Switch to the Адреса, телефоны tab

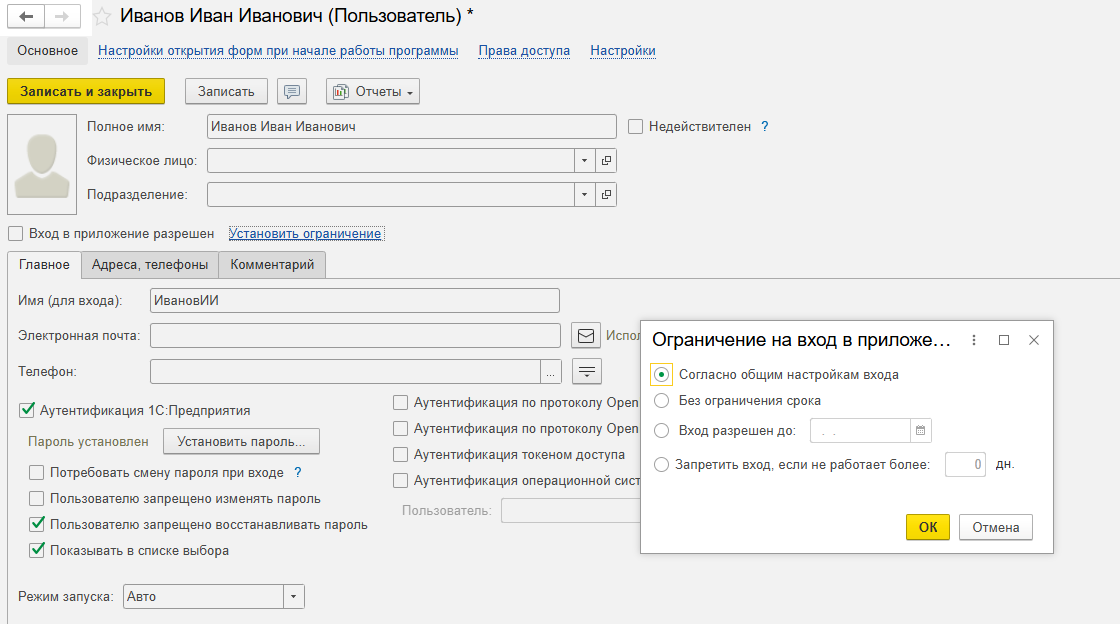[150, 265]
